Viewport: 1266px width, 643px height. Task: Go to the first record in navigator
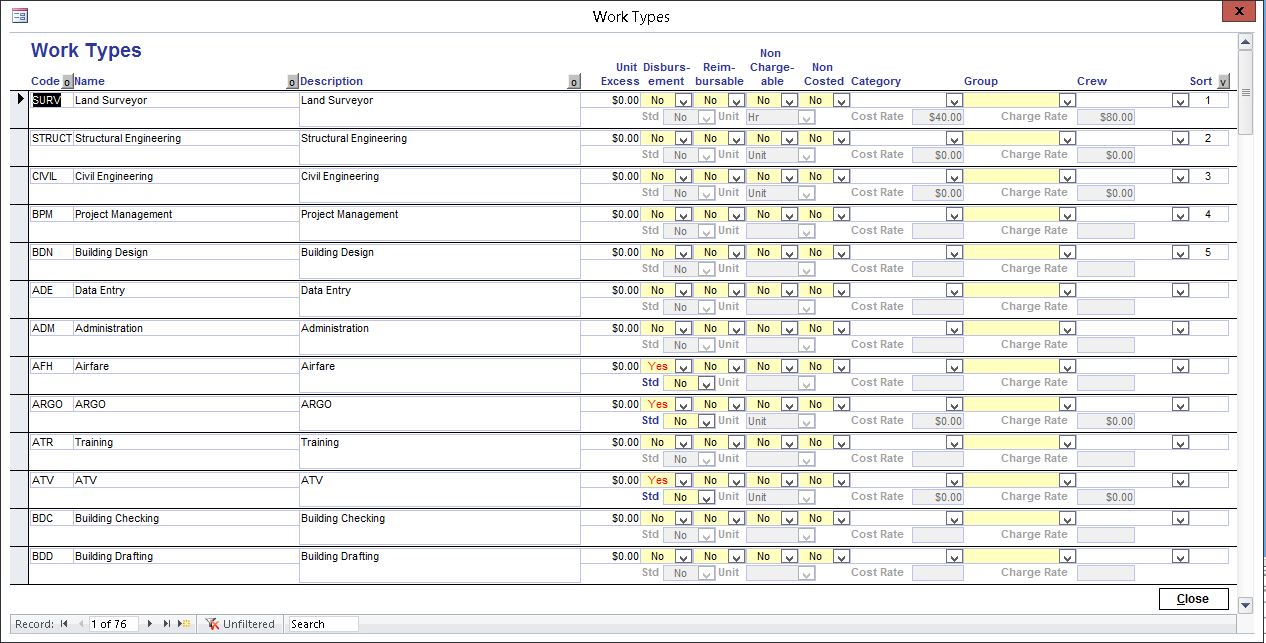click(x=64, y=624)
